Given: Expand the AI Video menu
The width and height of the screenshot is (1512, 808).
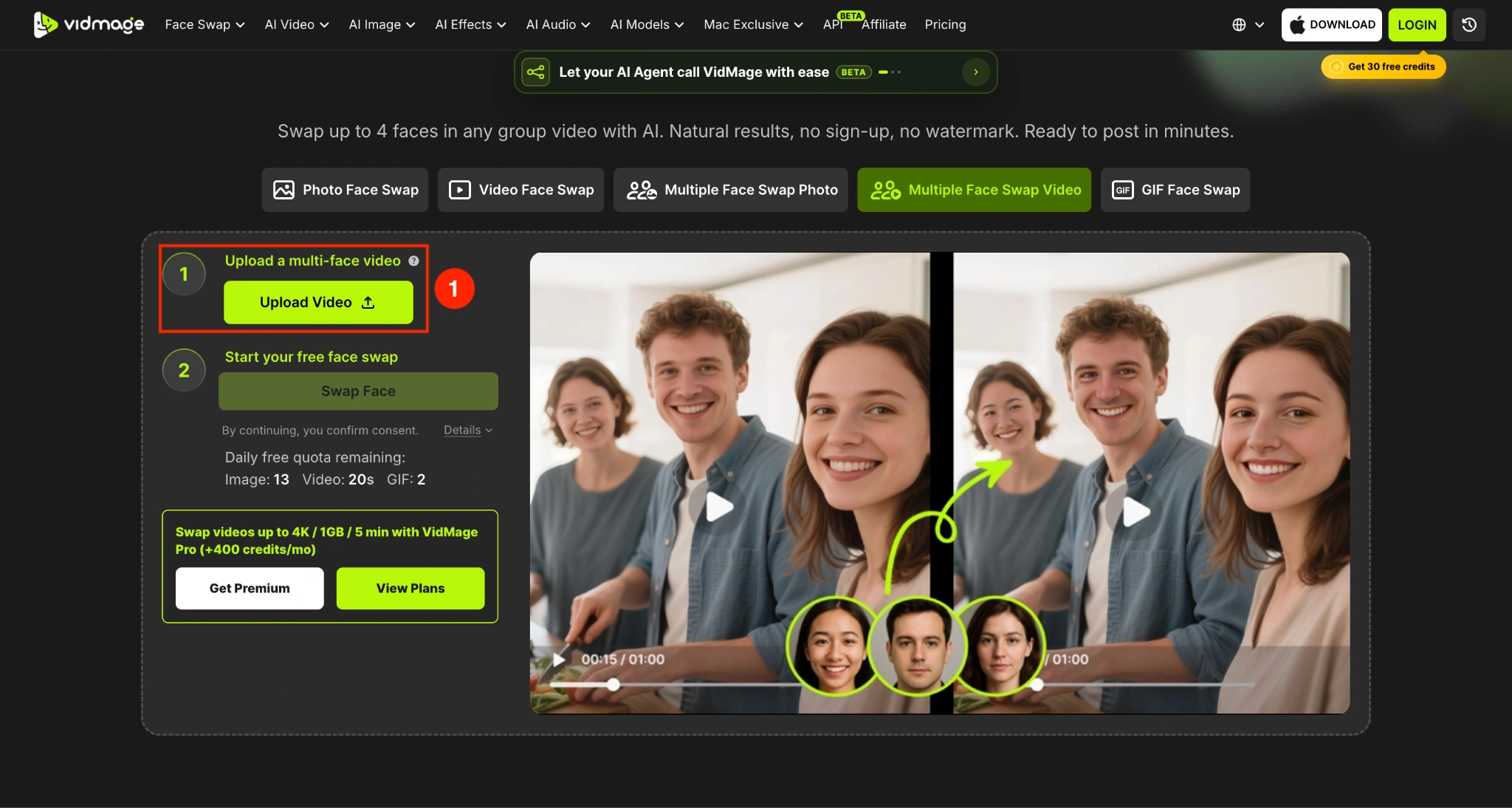Looking at the screenshot, I should coord(297,24).
